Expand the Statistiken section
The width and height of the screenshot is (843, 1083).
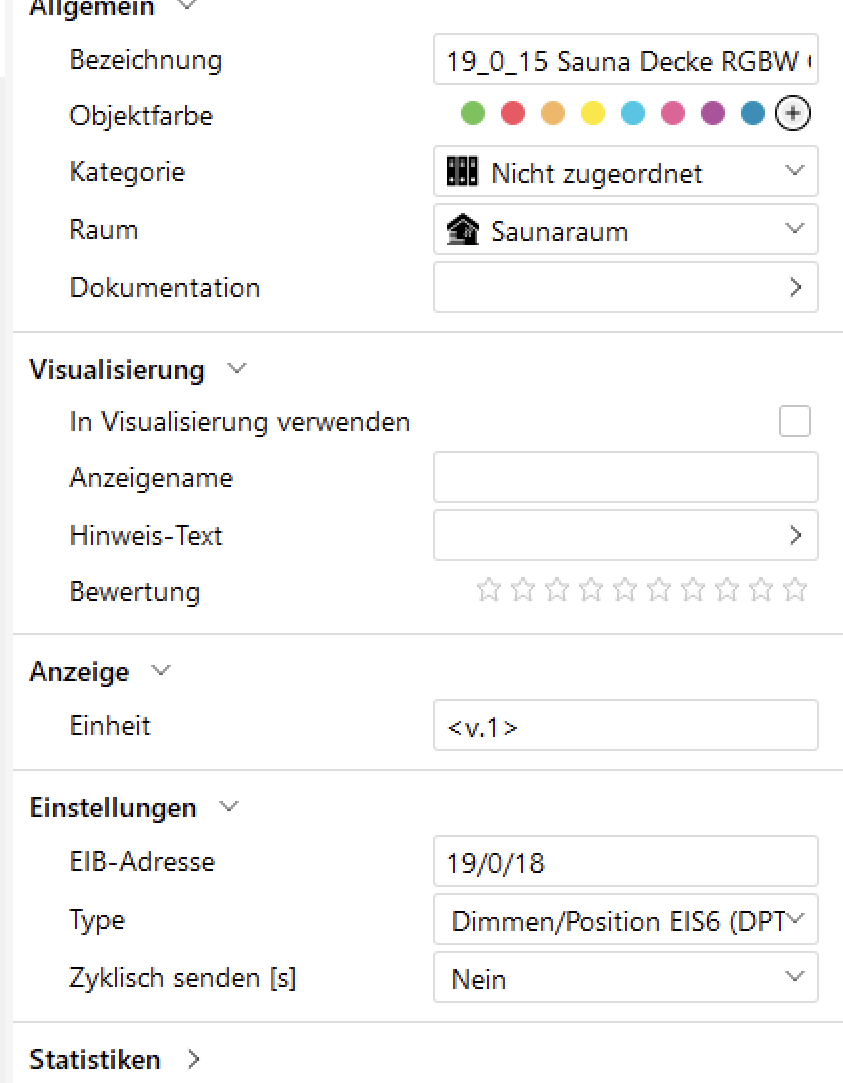coord(193,1059)
